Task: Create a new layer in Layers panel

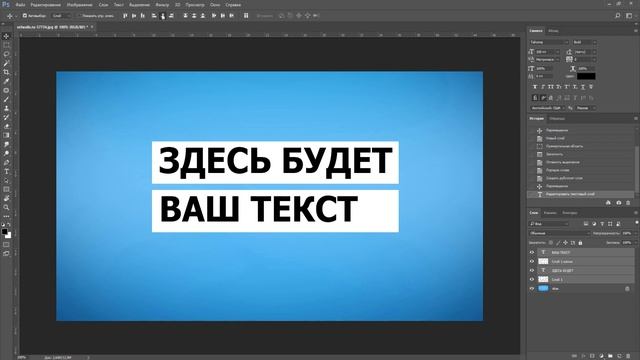Action: pos(619,356)
